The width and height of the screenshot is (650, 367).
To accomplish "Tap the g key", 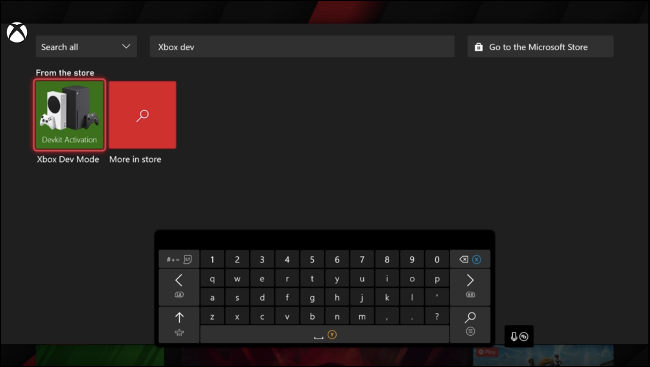I will pyautogui.click(x=312, y=297).
